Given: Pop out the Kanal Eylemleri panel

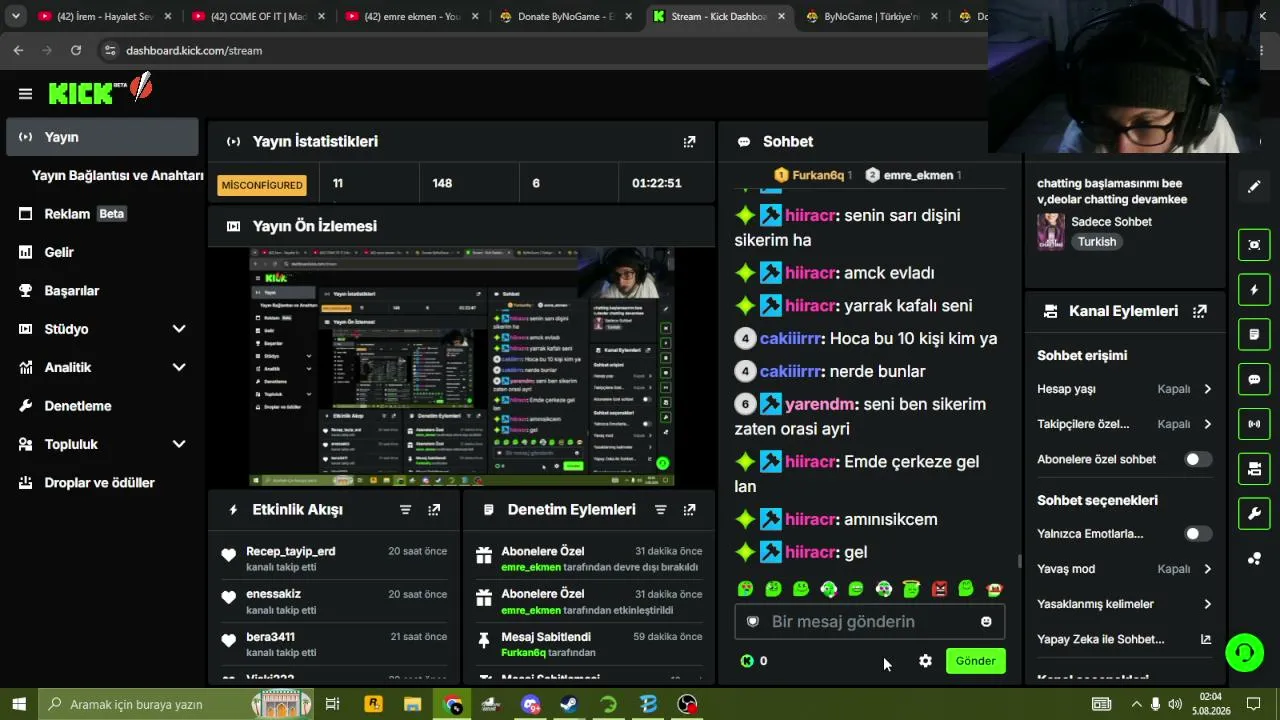Looking at the screenshot, I should tap(1200, 311).
